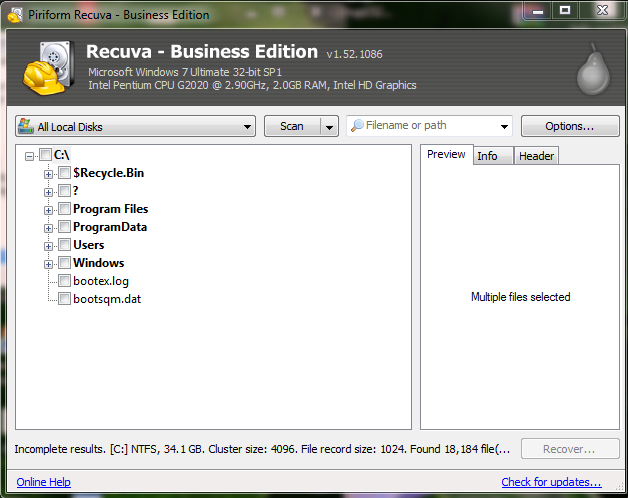Expand the $Recycle.Bin folder

pos(48,174)
